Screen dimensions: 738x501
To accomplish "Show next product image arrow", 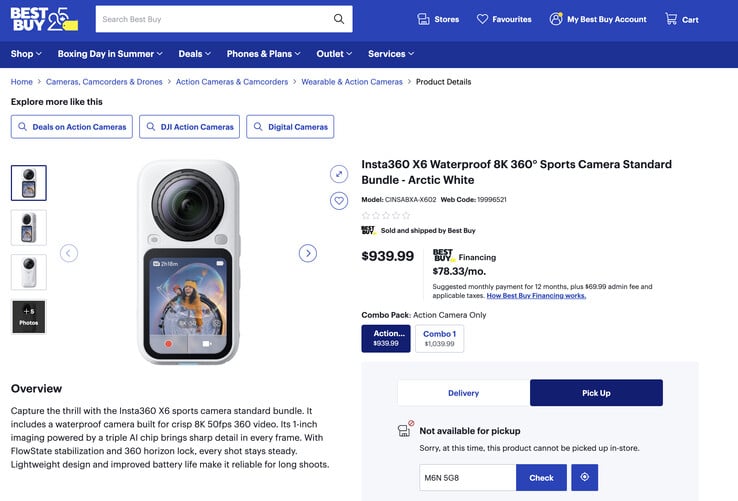I will tap(308, 253).
